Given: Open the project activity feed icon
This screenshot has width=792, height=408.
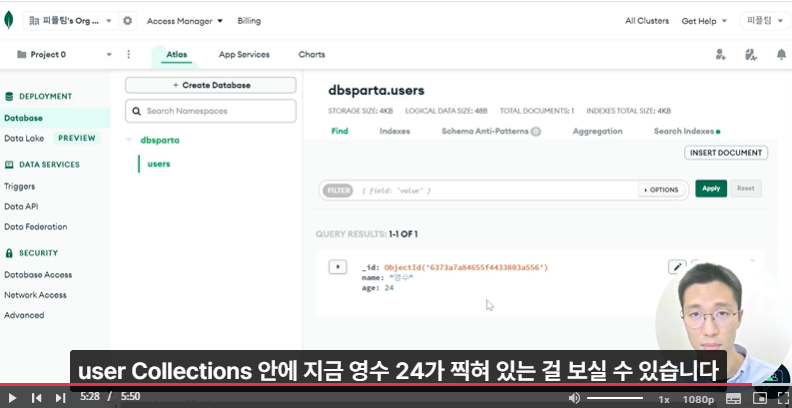Looking at the screenshot, I should (751, 55).
